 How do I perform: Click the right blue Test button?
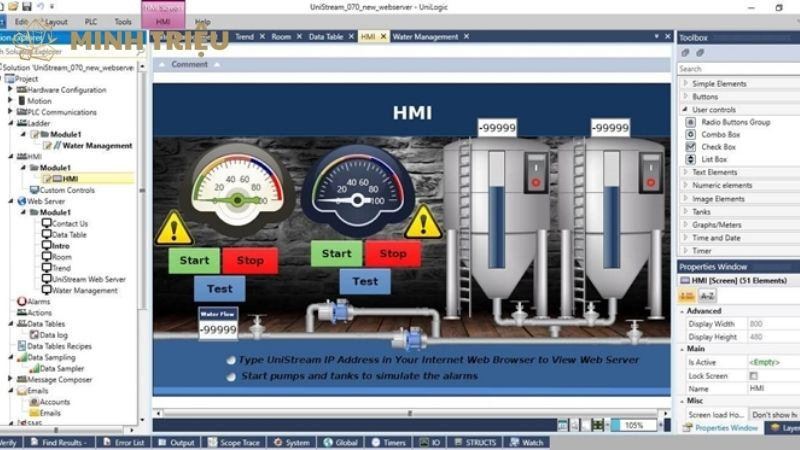pyautogui.click(x=365, y=281)
